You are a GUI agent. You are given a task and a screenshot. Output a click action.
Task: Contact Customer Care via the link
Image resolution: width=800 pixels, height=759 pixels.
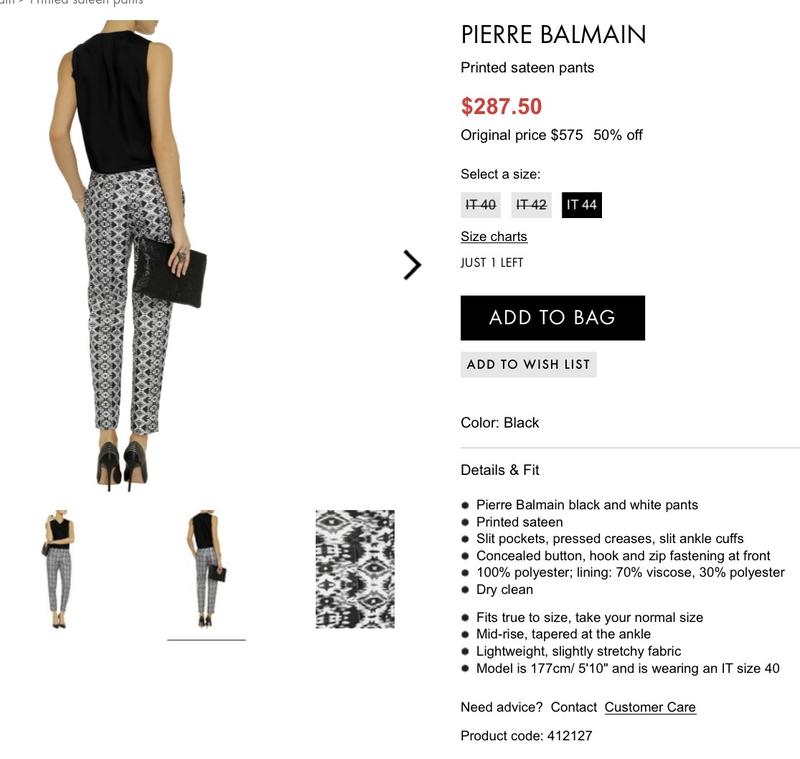[650, 707]
